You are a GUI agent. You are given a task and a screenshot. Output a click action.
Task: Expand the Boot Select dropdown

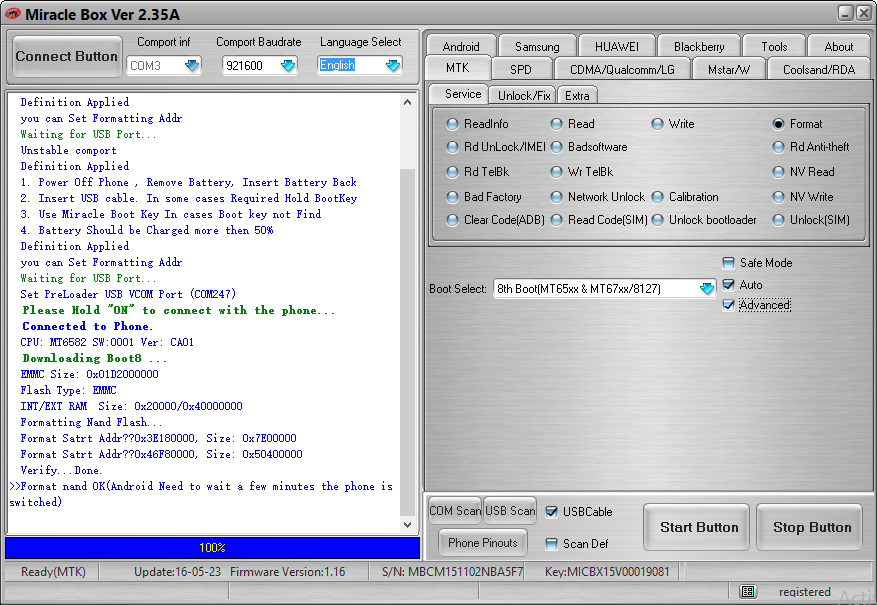pyautogui.click(x=707, y=289)
